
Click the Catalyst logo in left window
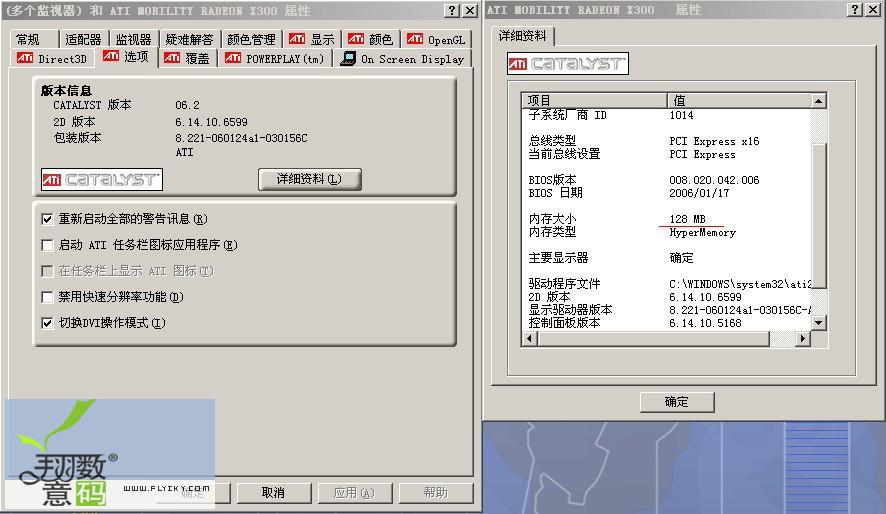102,180
